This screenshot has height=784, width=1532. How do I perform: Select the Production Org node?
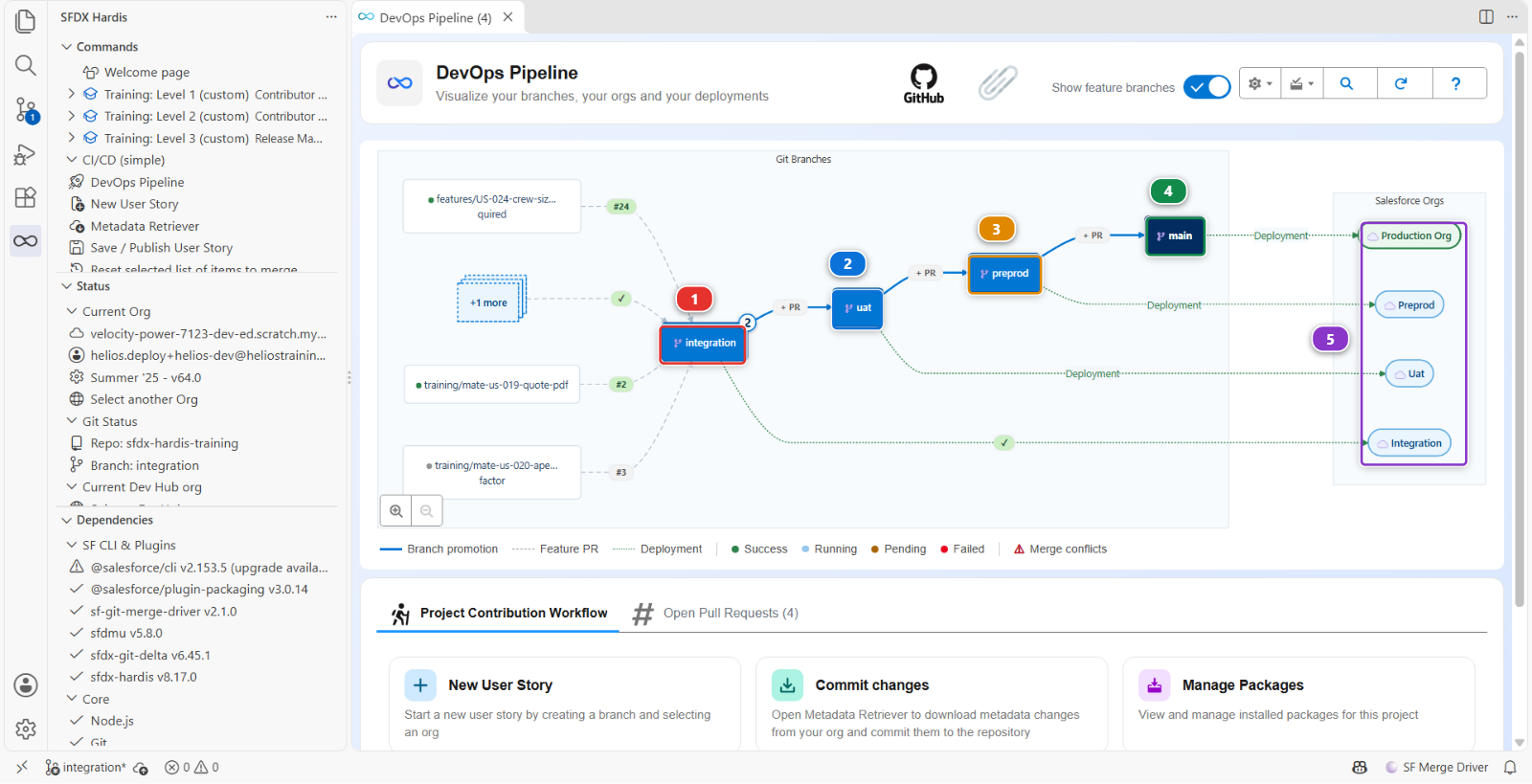point(1410,235)
